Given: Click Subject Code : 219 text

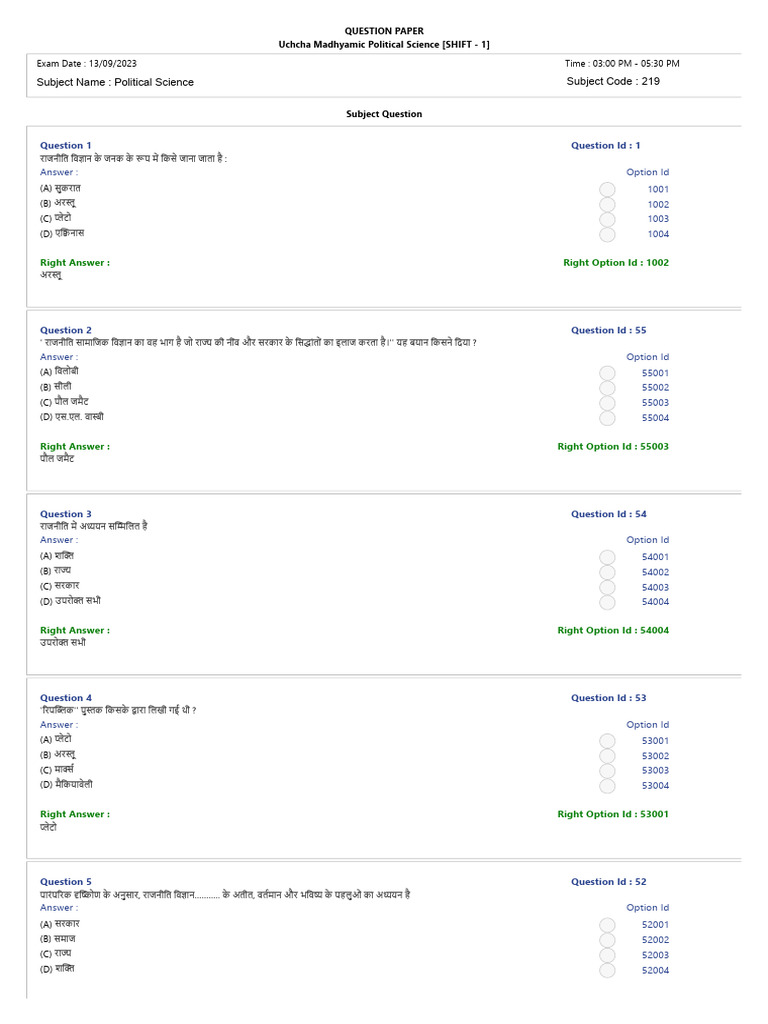Looking at the screenshot, I should pos(613,82).
